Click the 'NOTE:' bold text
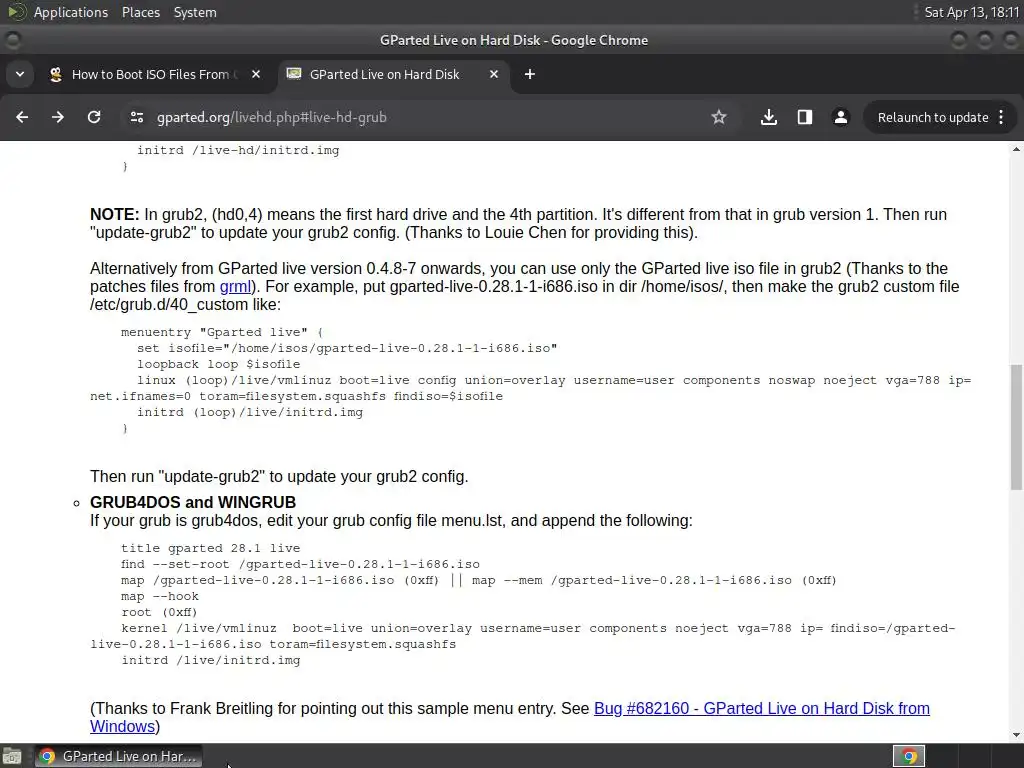The width and height of the screenshot is (1024, 768). (x=114, y=214)
